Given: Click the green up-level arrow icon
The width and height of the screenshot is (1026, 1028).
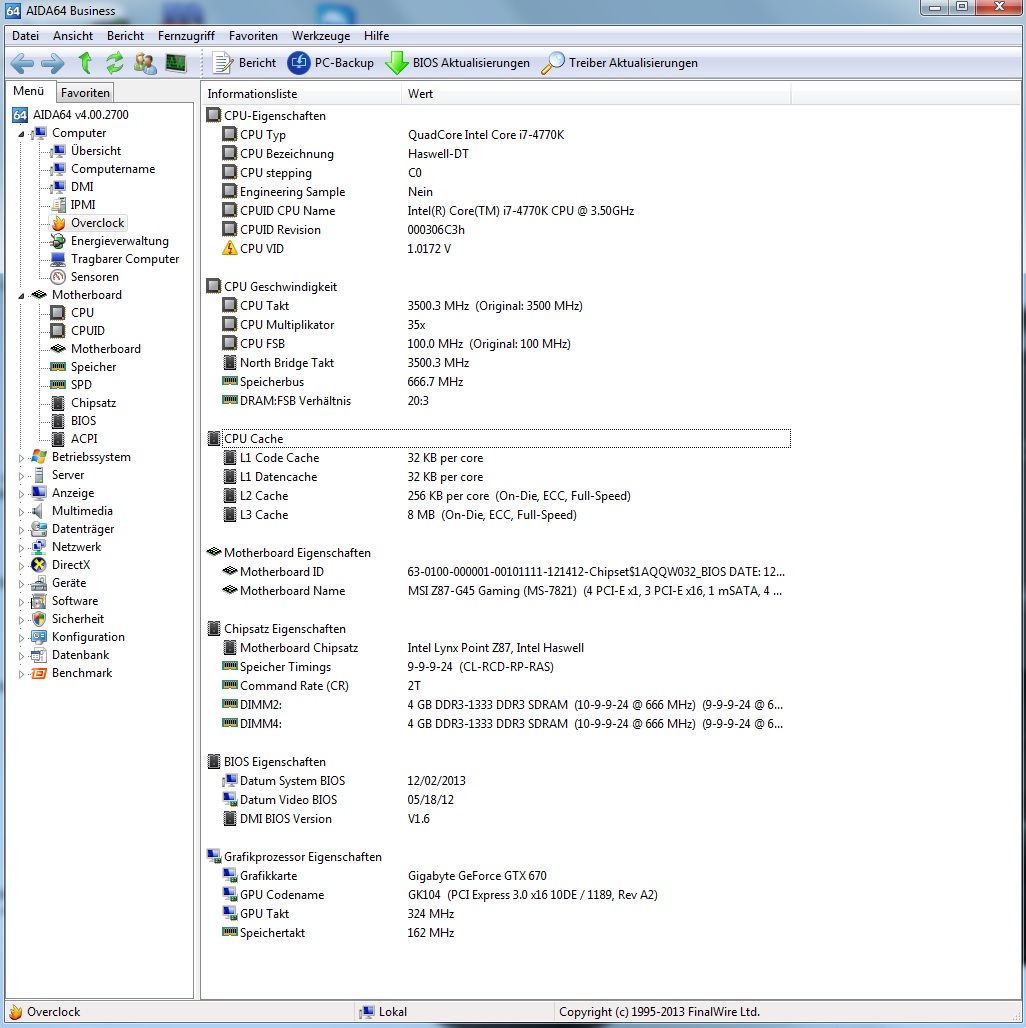Looking at the screenshot, I should pyautogui.click(x=85, y=63).
